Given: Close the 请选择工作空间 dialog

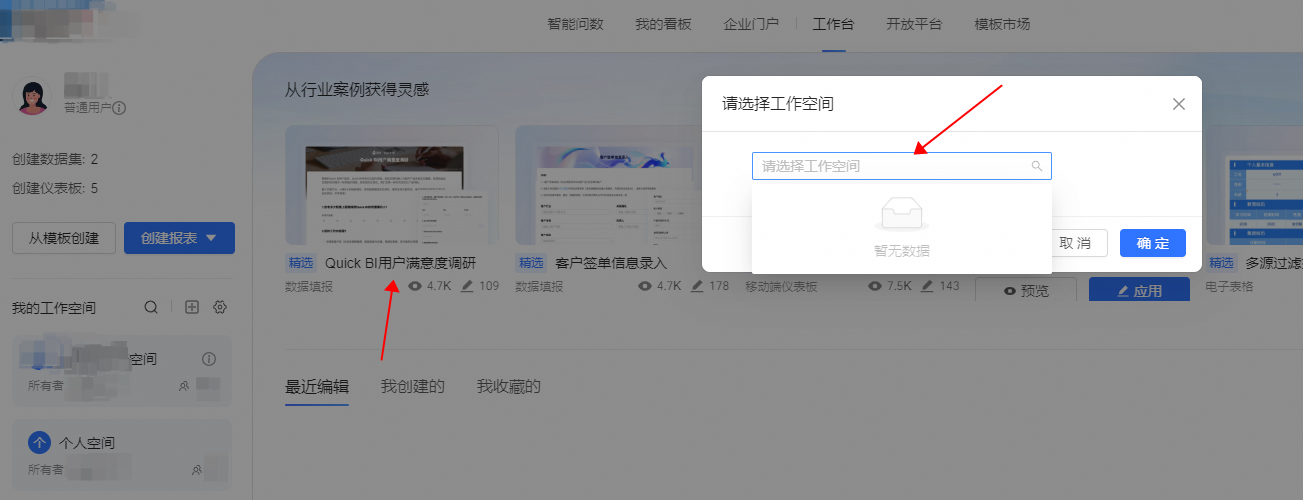Looking at the screenshot, I should pyautogui.click(x=1178, y=104).
